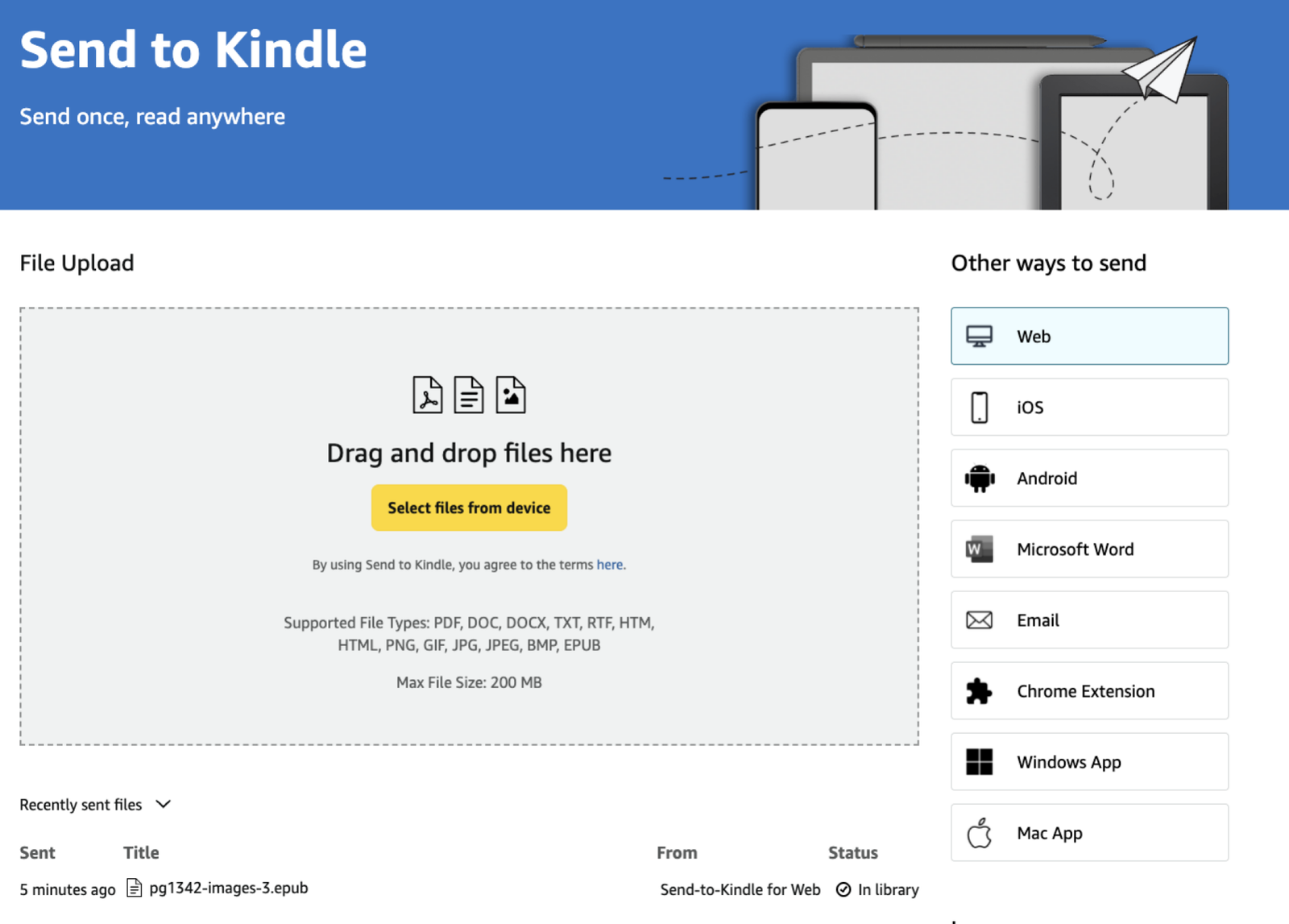Open the terms via the here link

tap(610, 564)
